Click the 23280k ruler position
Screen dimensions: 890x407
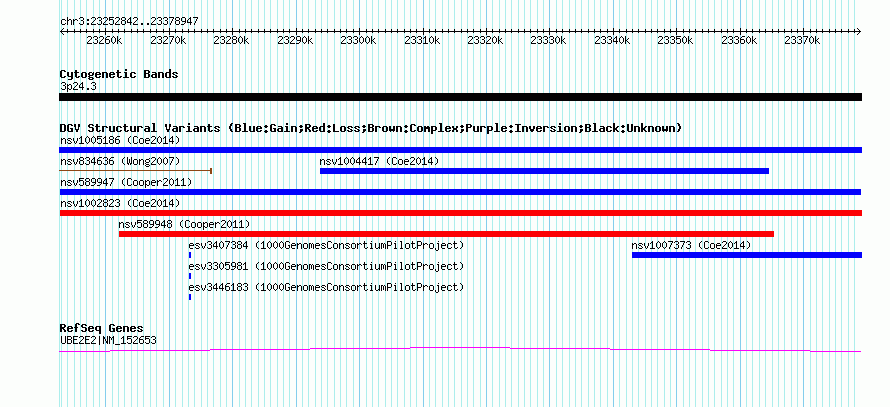click(x=232, y=40)
